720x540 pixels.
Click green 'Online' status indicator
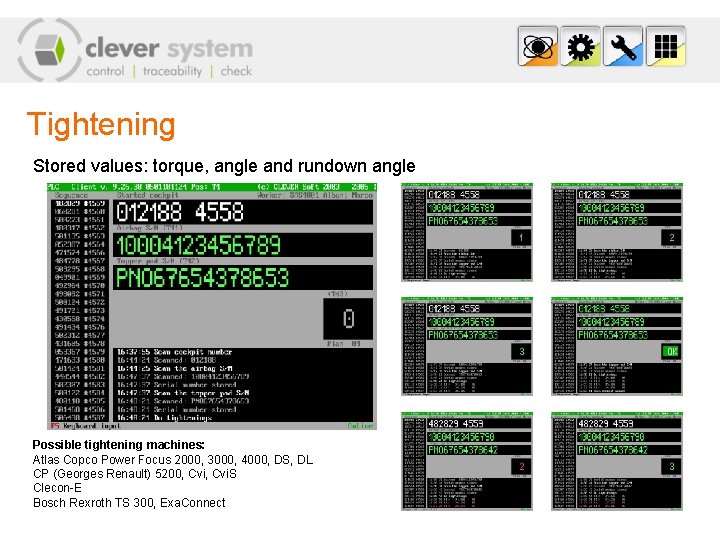pos(360,426)
